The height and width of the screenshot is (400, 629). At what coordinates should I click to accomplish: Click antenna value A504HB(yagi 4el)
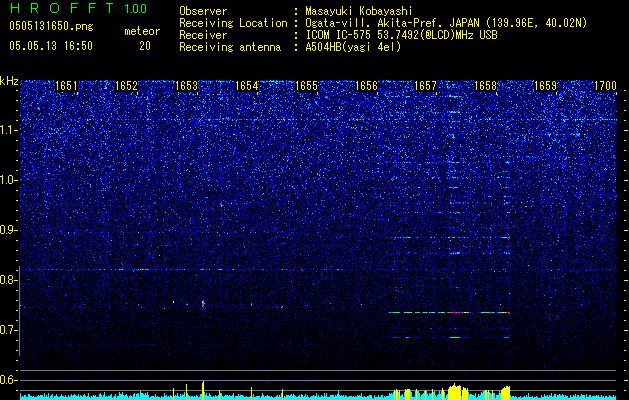tap(353, 47)
